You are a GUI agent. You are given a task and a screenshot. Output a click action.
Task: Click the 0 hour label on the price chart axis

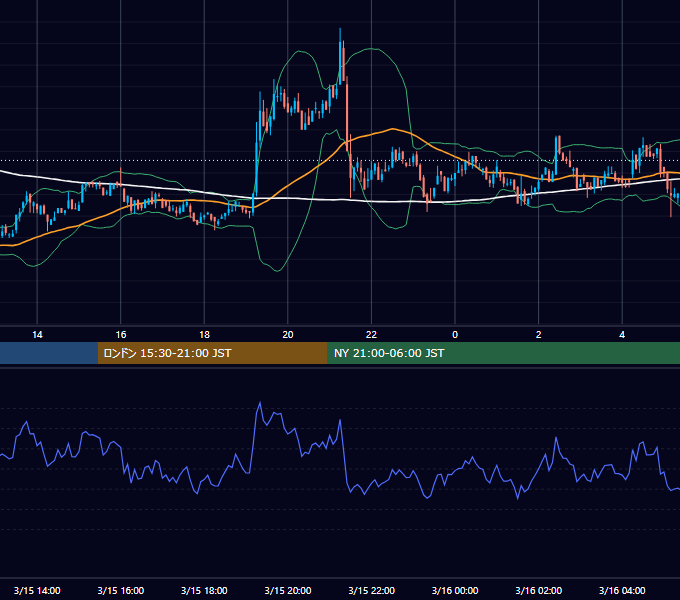455,335
